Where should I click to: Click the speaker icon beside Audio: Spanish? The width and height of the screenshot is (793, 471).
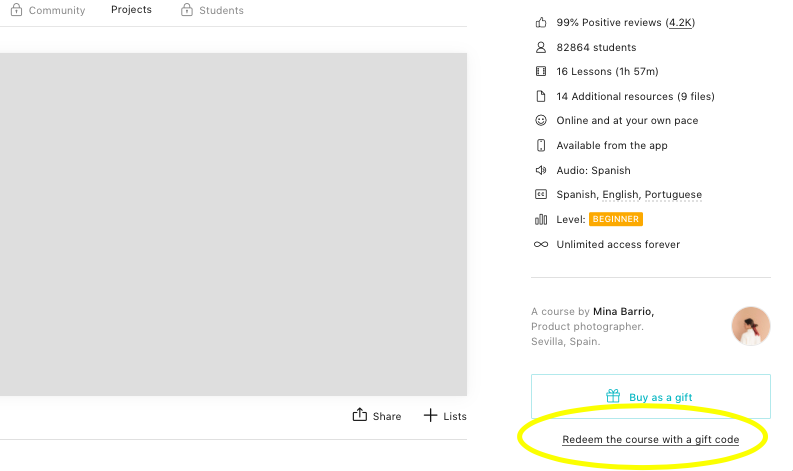click(541, 170)
